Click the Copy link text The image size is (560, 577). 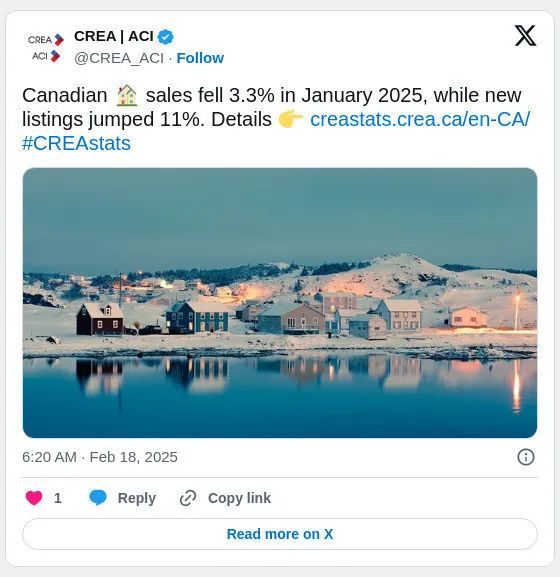[x=239, y=498]
